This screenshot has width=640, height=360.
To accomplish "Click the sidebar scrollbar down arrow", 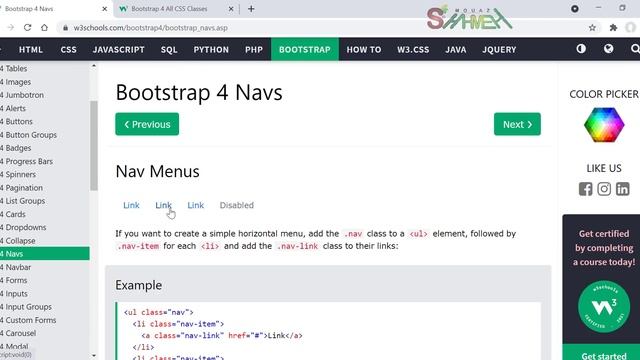I will pos(94,356).
